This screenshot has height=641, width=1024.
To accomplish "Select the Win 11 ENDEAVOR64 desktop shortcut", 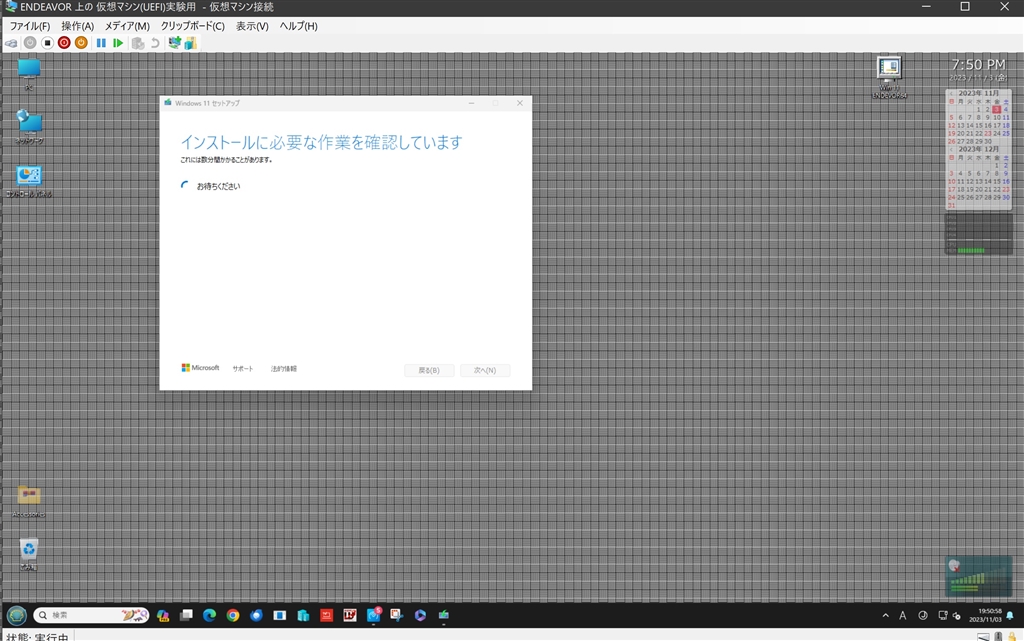I will point(889,77).
